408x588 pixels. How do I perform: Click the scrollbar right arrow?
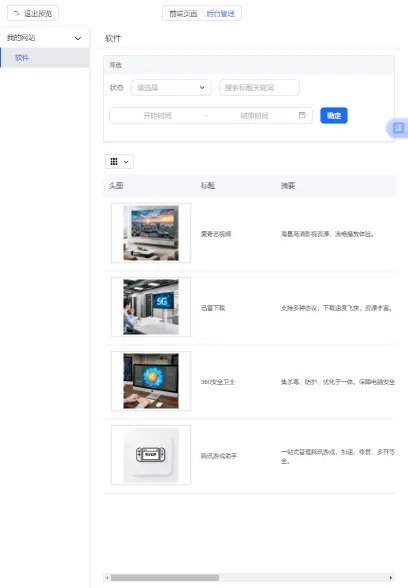tap(391, 578)
